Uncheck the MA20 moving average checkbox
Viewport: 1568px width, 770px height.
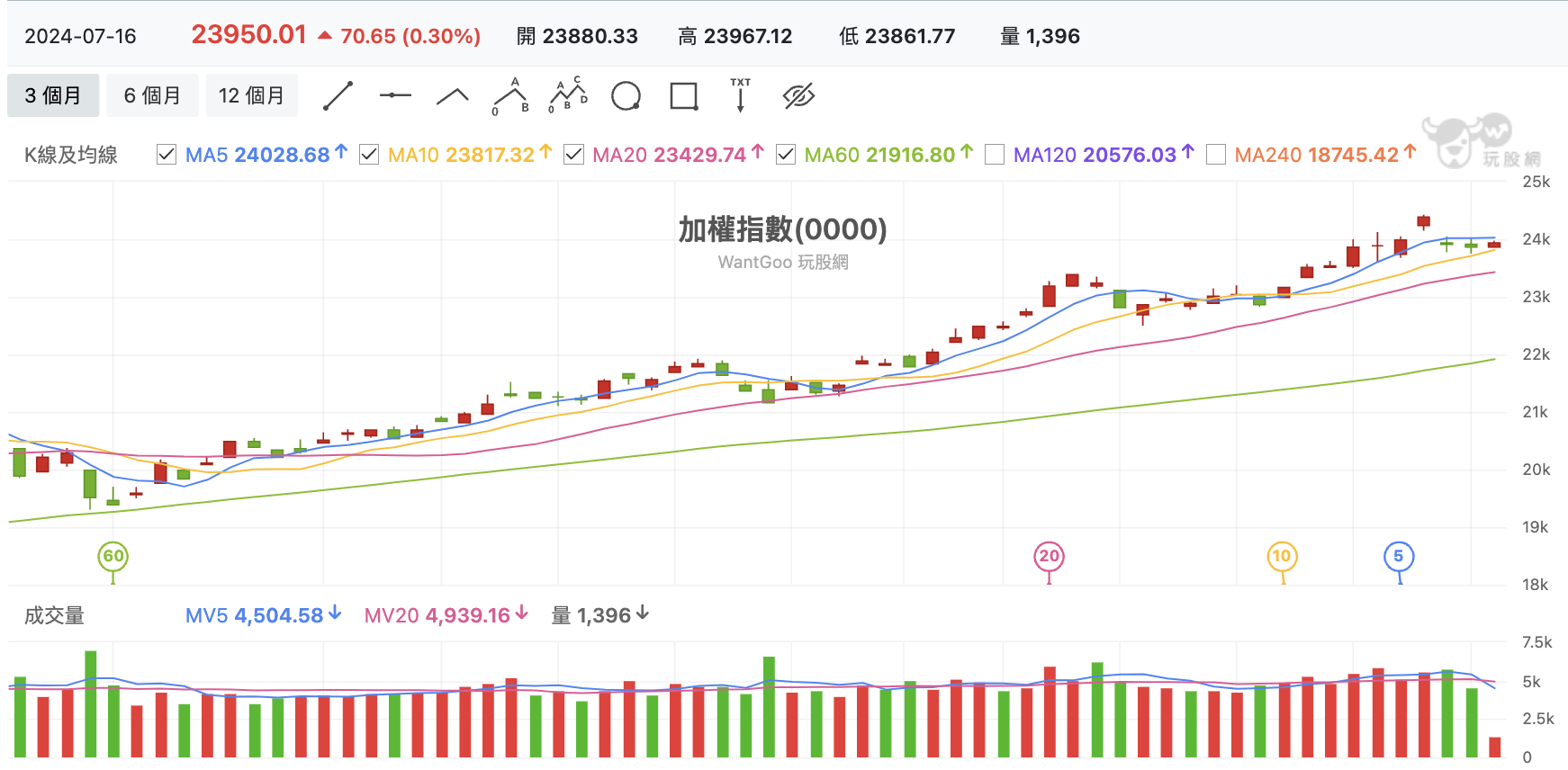point(573,155)
